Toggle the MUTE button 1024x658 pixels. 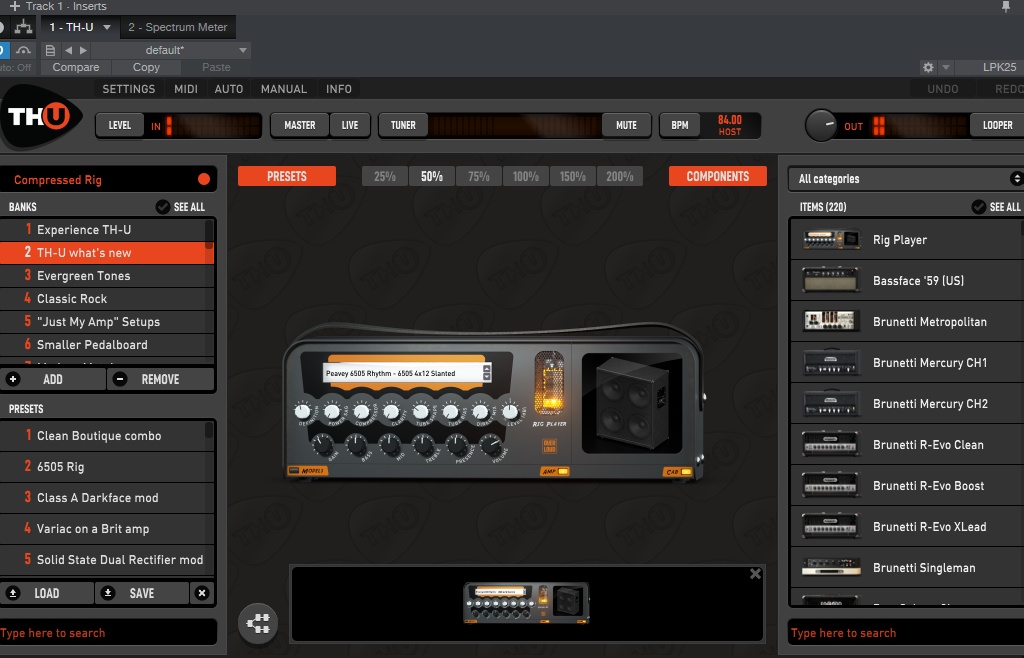click(626, 125)
